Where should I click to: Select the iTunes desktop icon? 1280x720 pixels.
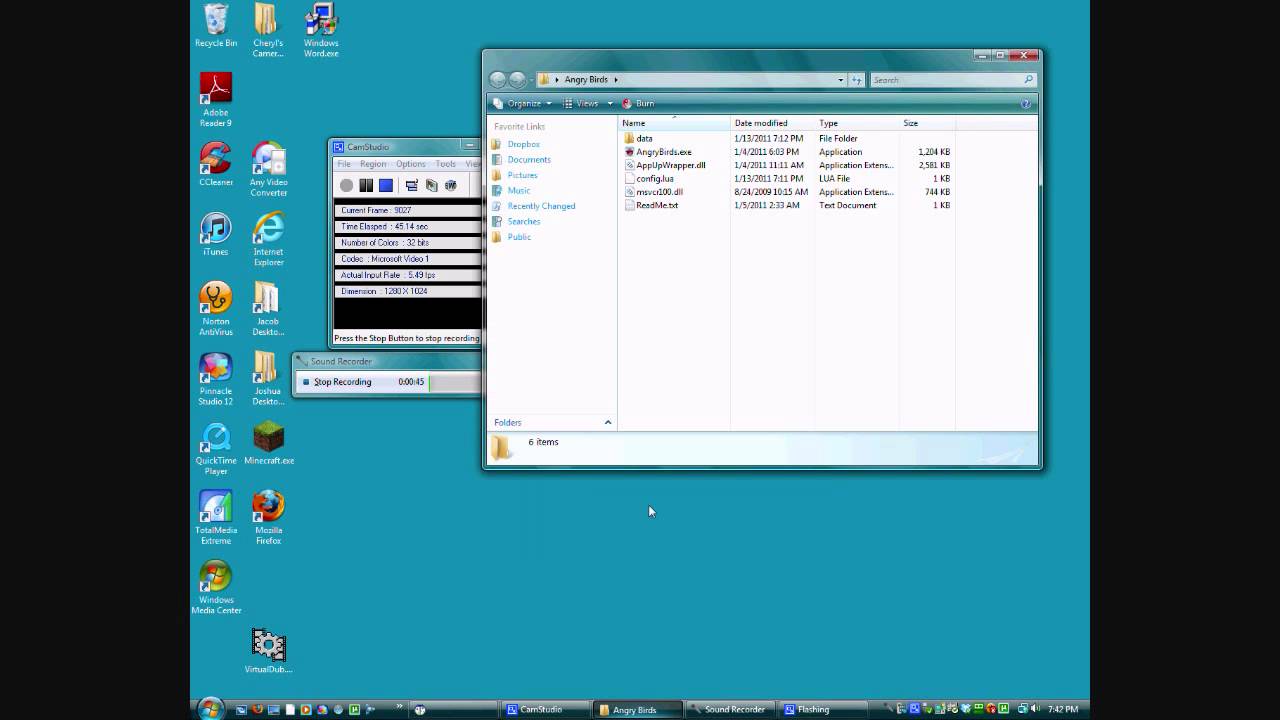pos(216,235)
